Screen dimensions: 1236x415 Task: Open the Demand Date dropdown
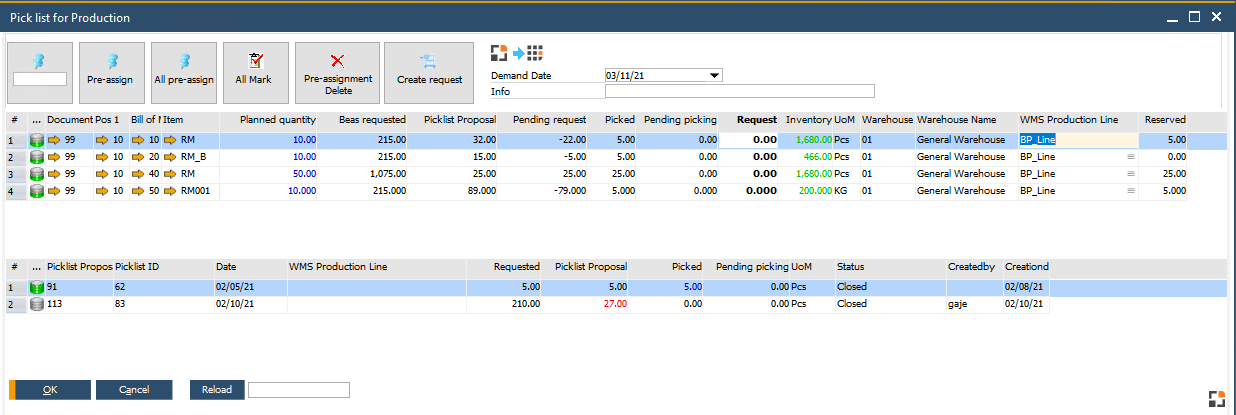point(714,75)
